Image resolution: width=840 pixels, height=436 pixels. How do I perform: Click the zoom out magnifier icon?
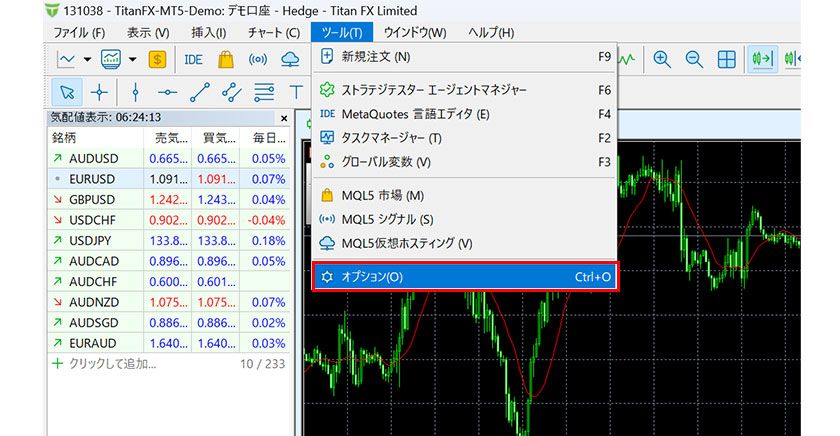coord(694,59)
